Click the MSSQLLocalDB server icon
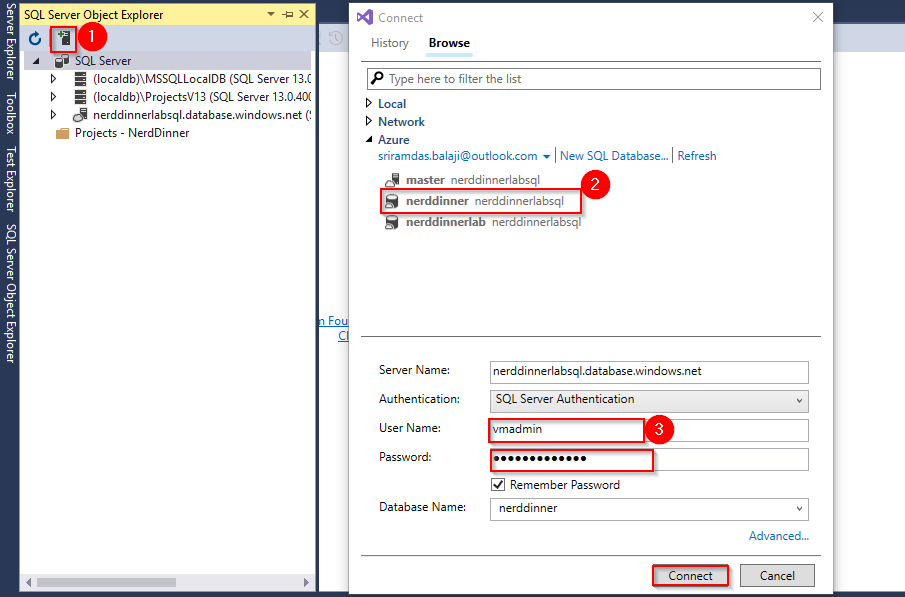 (x=81, y=79)
